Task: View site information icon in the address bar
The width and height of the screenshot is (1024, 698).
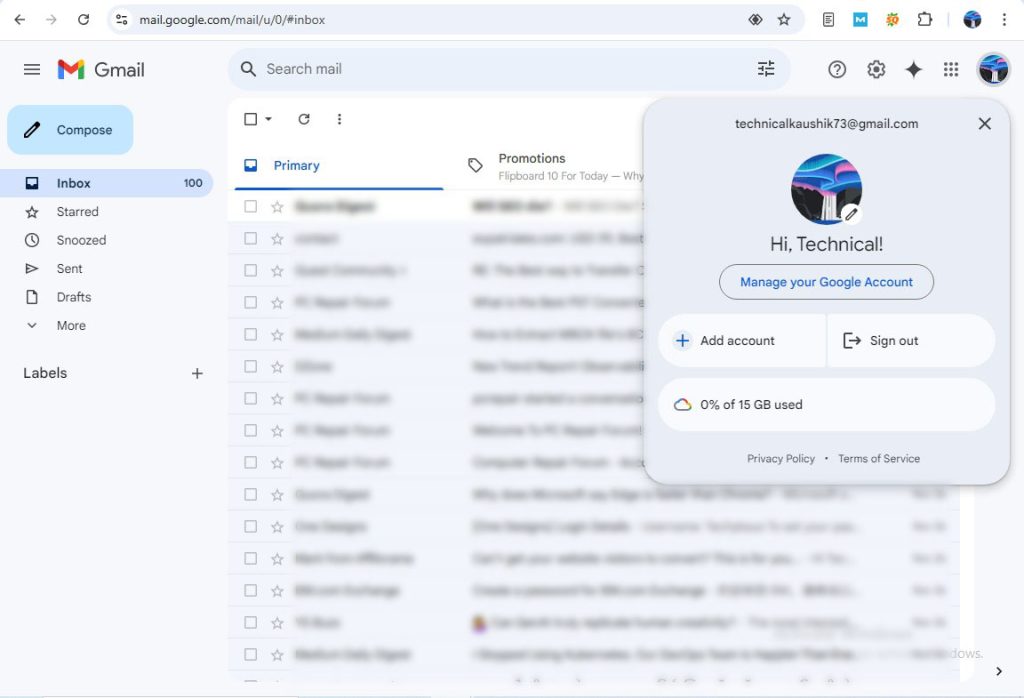Action: (x=121, y=20)
